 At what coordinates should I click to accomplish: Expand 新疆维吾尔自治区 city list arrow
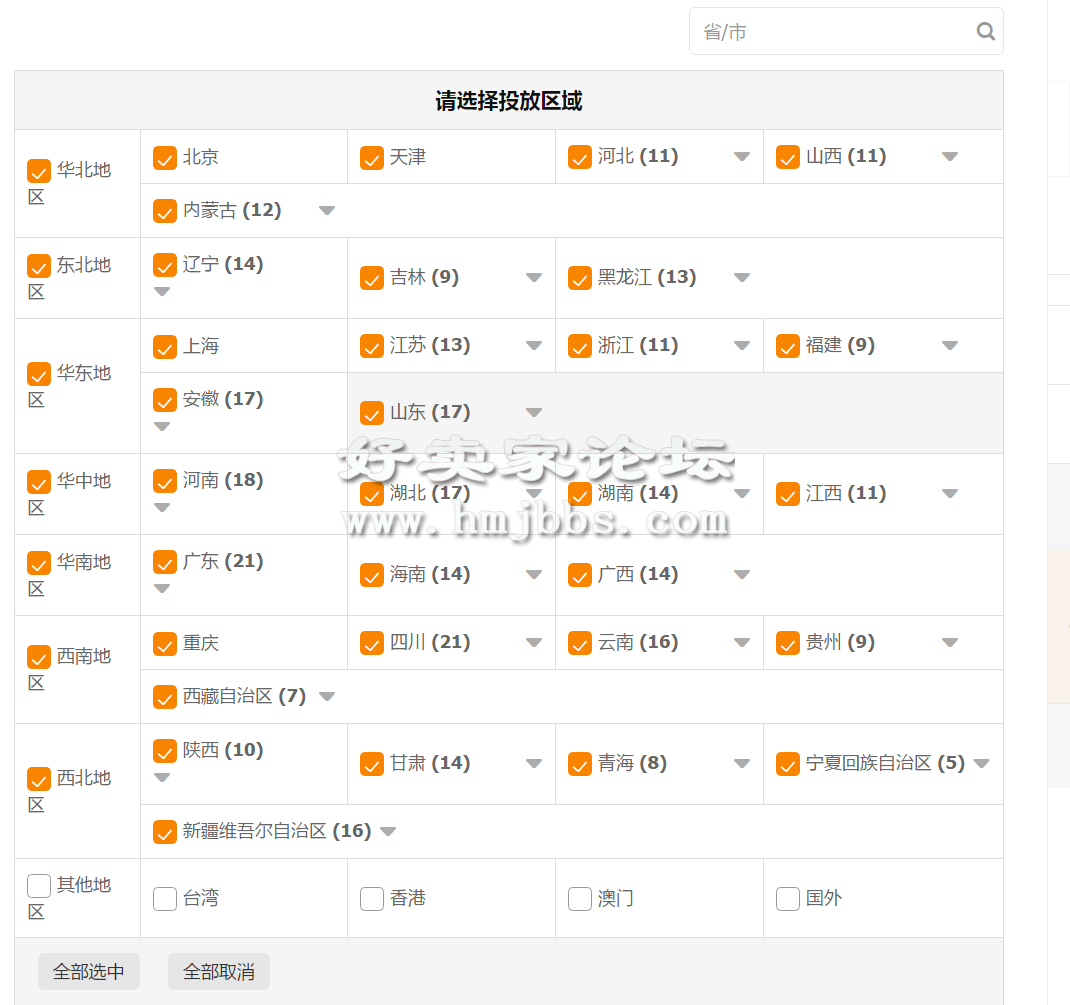[388, 832]
